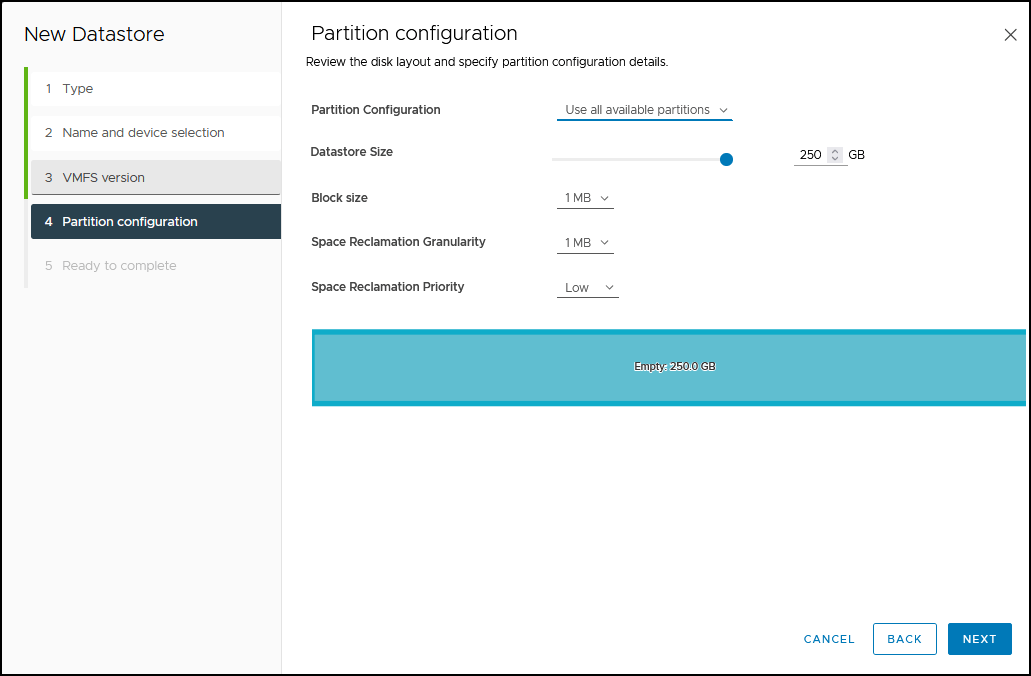This screenshot has height=676, width=1031.
Task: Open the Block size dropdown
Action: pos(585,198)
